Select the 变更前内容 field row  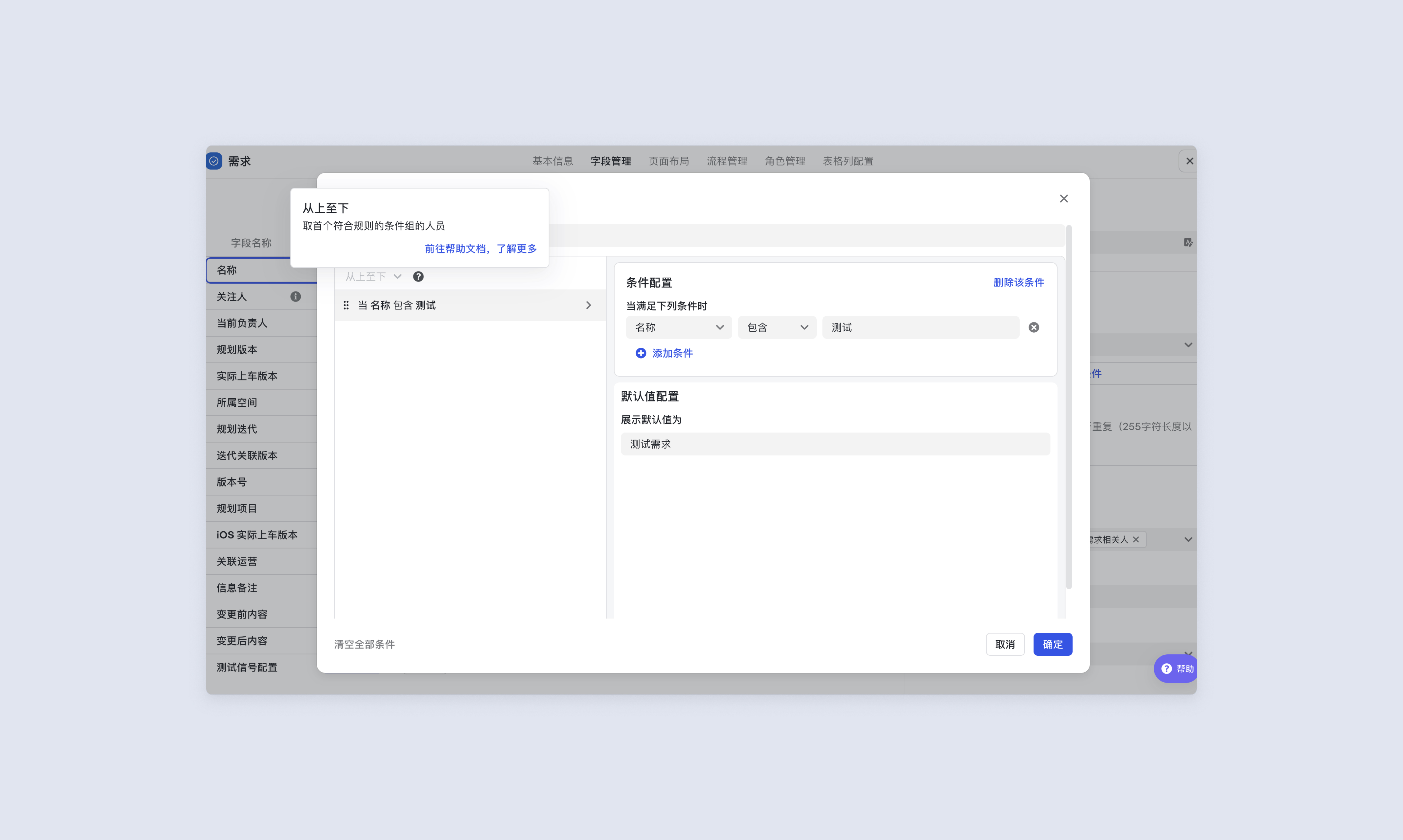pos(262,614)
